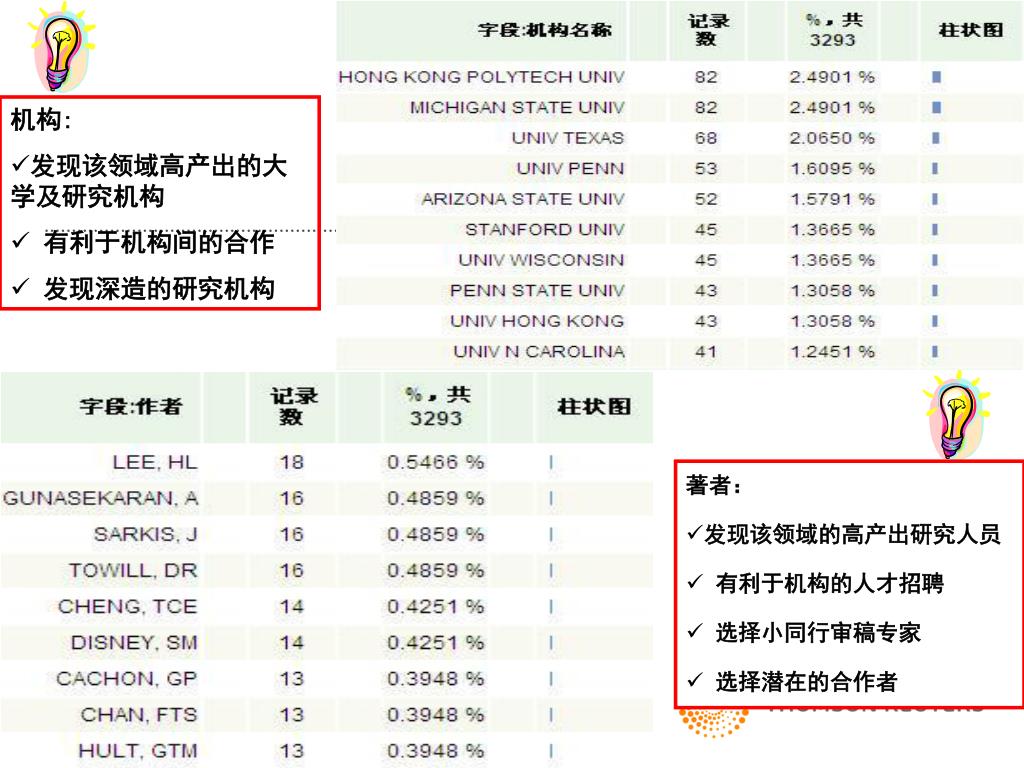
Task: Click the 字段:机构名称 column header
Action: [x=545, y=30]
